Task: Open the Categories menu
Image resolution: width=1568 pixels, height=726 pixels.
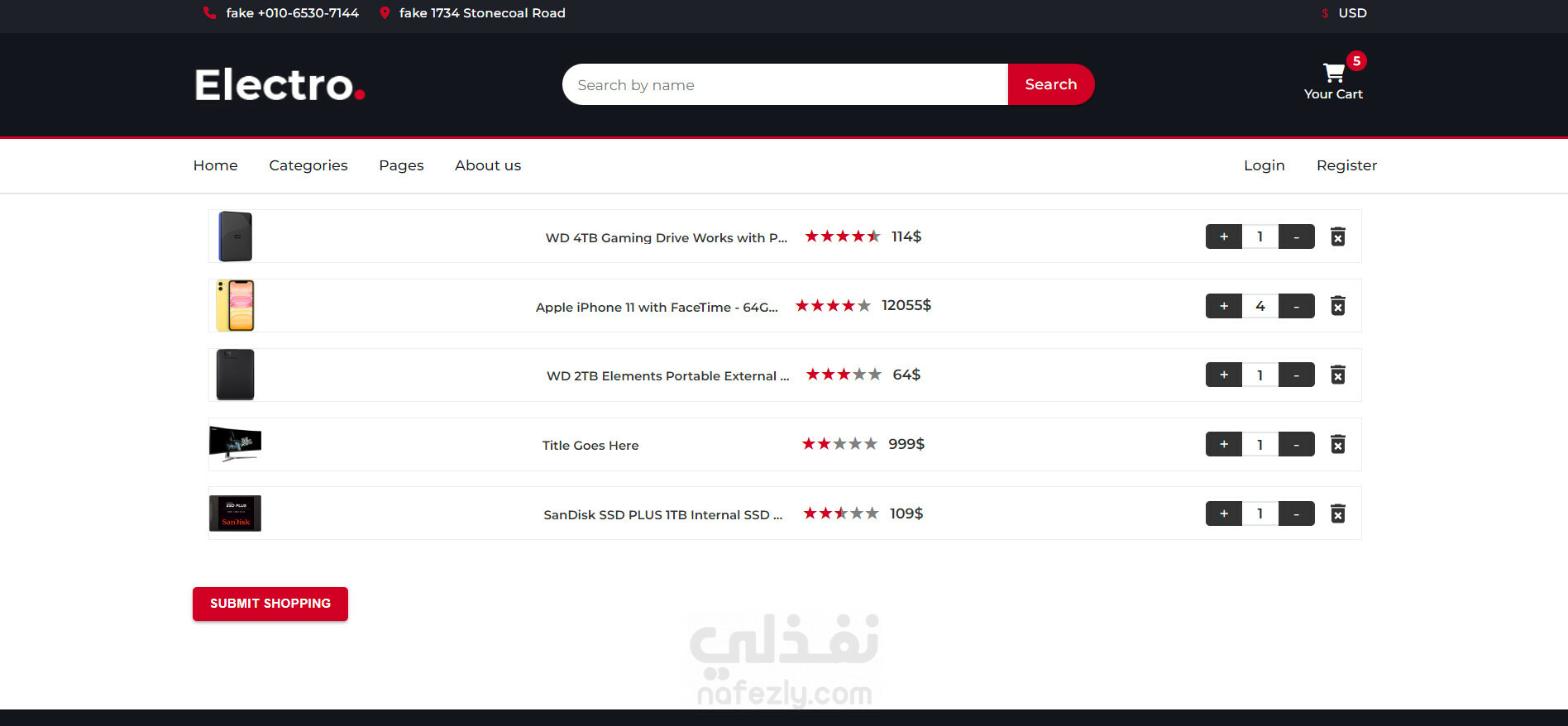Action: tap(308, 165)
